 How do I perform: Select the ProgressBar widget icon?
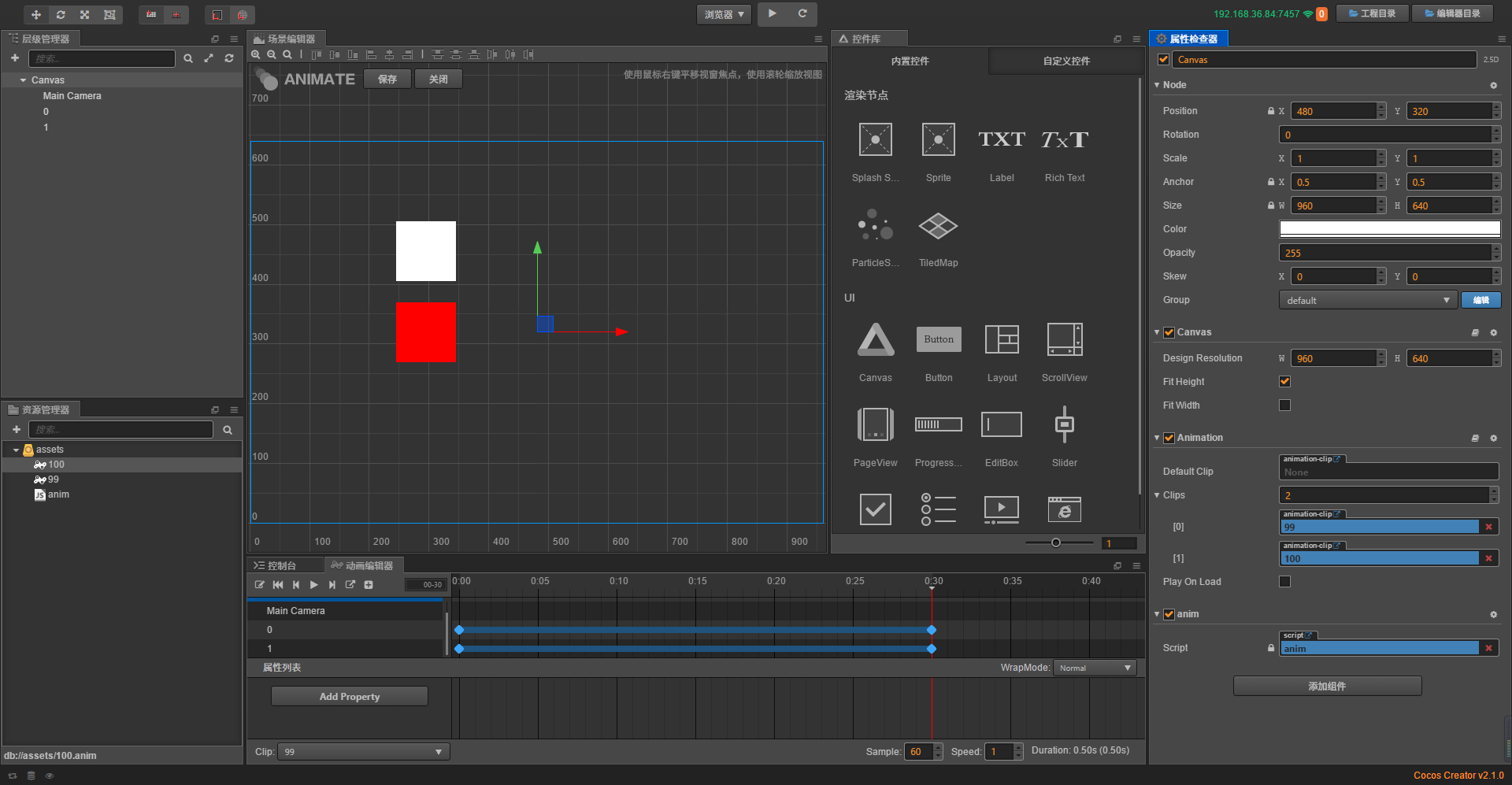(x=939, y=424)
